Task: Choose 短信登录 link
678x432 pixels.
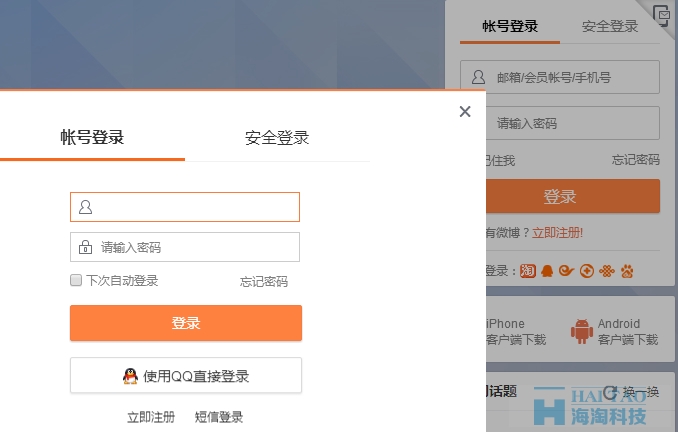Action: coord(219,417)
